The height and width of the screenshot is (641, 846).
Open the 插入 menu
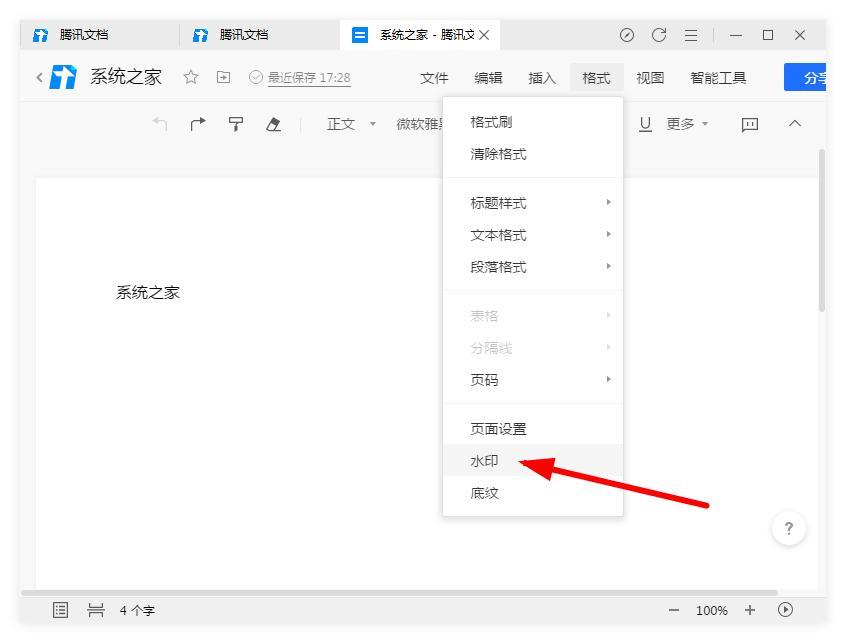coord(542,78)
